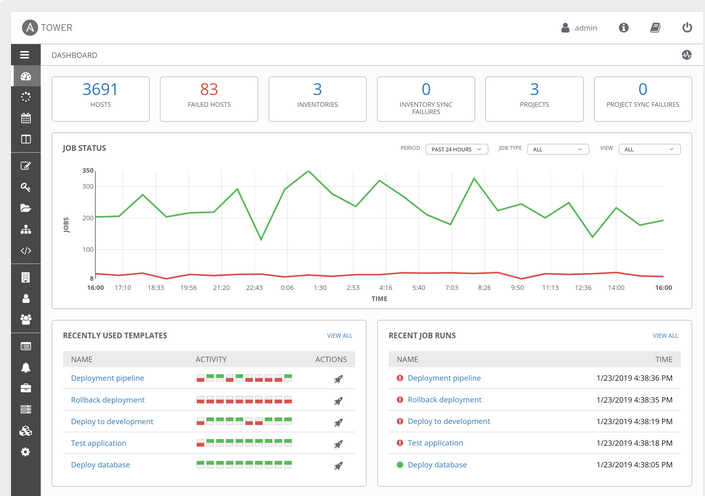Open Credentials key icon in sidebar

point(26,187)
